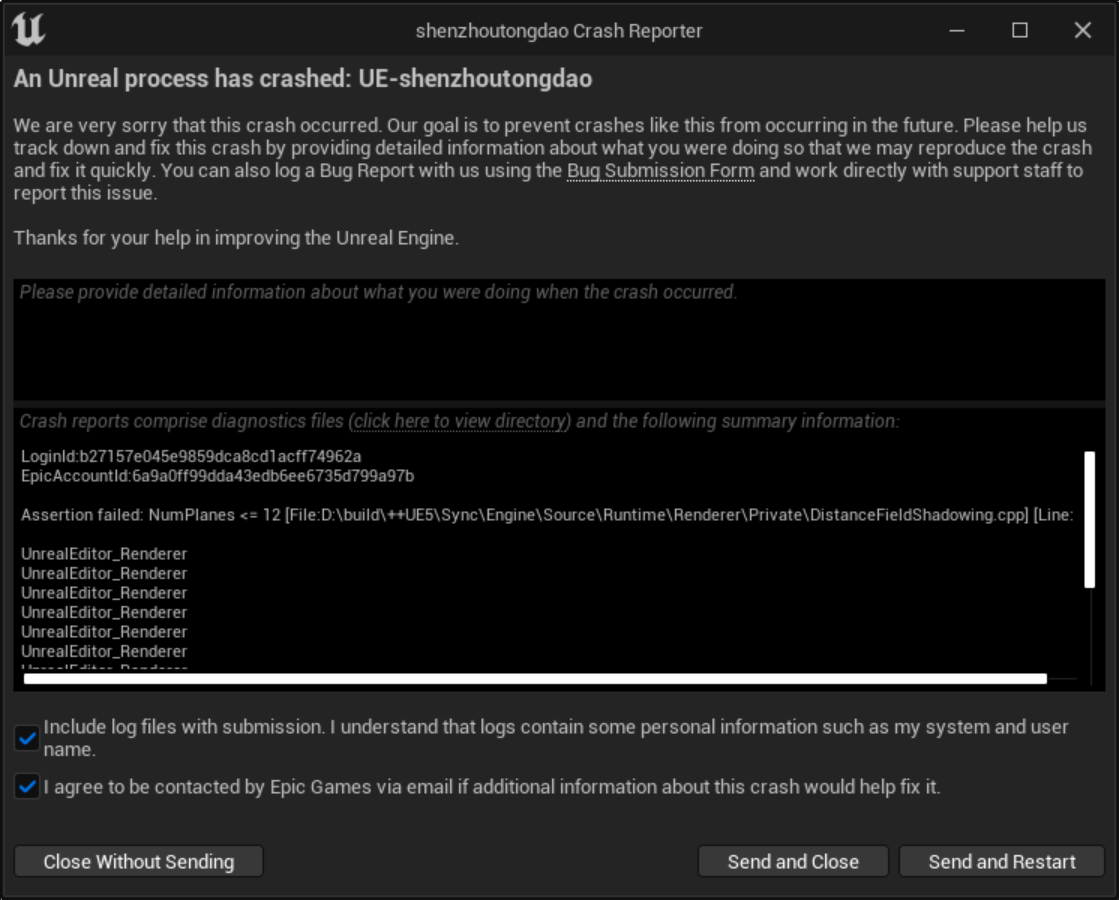Open the Bug Submission Form link
The image size is (1119, 900).
pyautogui.click(x=660, y=171)
